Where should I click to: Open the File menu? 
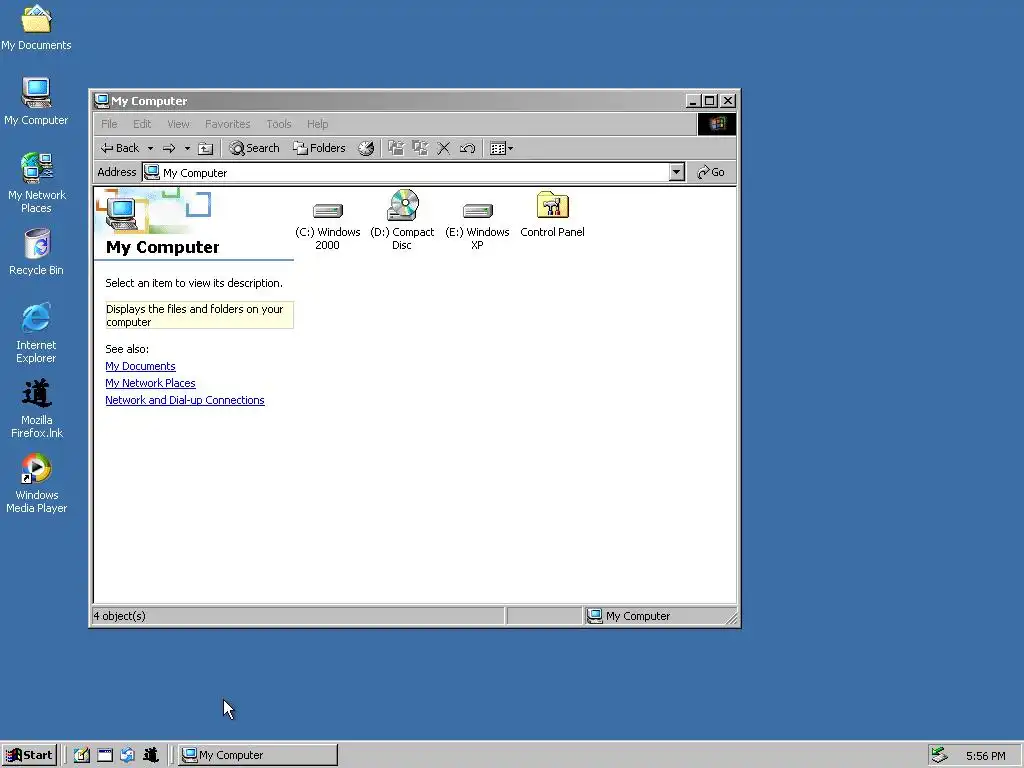tap(109, 124)
